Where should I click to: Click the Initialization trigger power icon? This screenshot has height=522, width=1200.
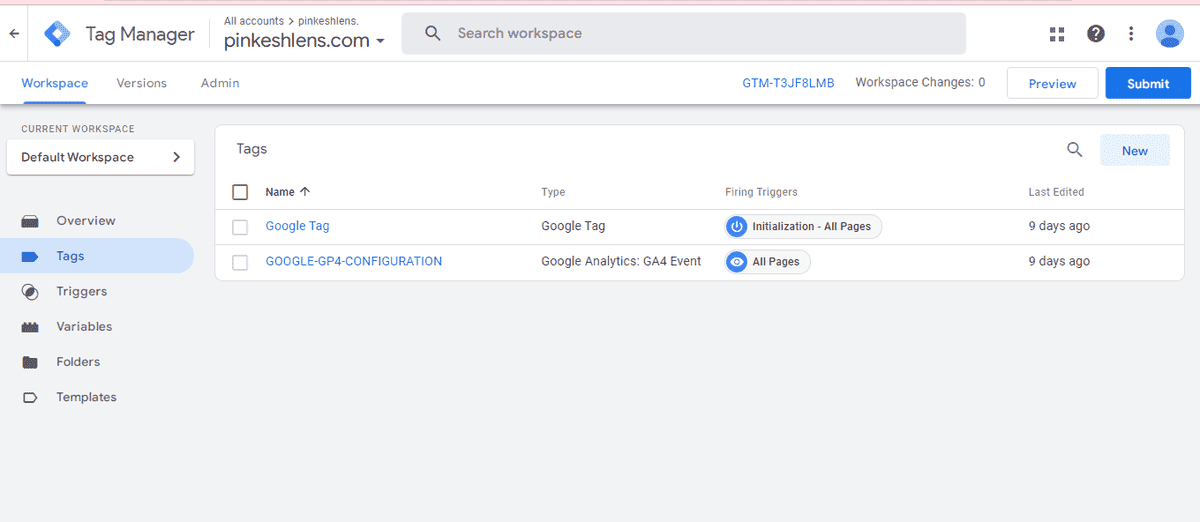click(737, 227)
